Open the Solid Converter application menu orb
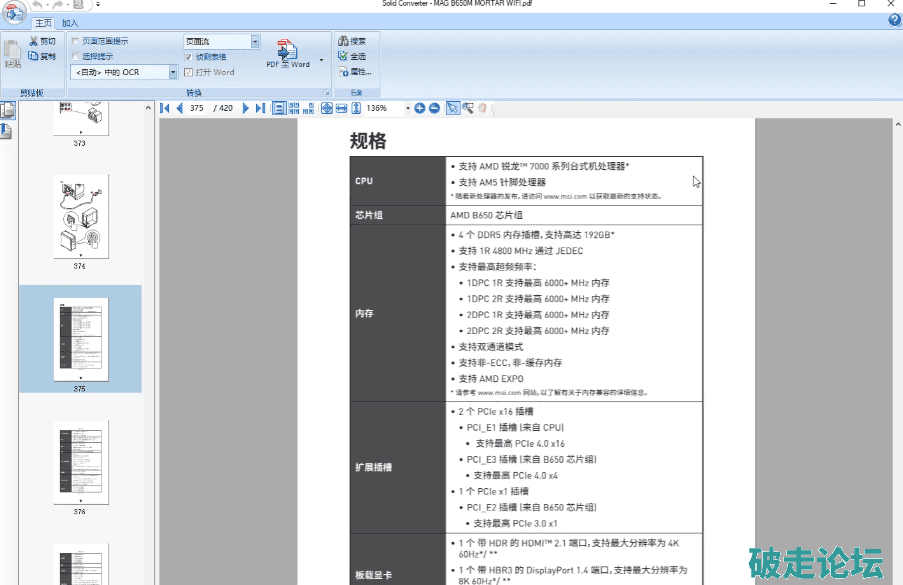The image size is (903, 585). coord(14,11)
